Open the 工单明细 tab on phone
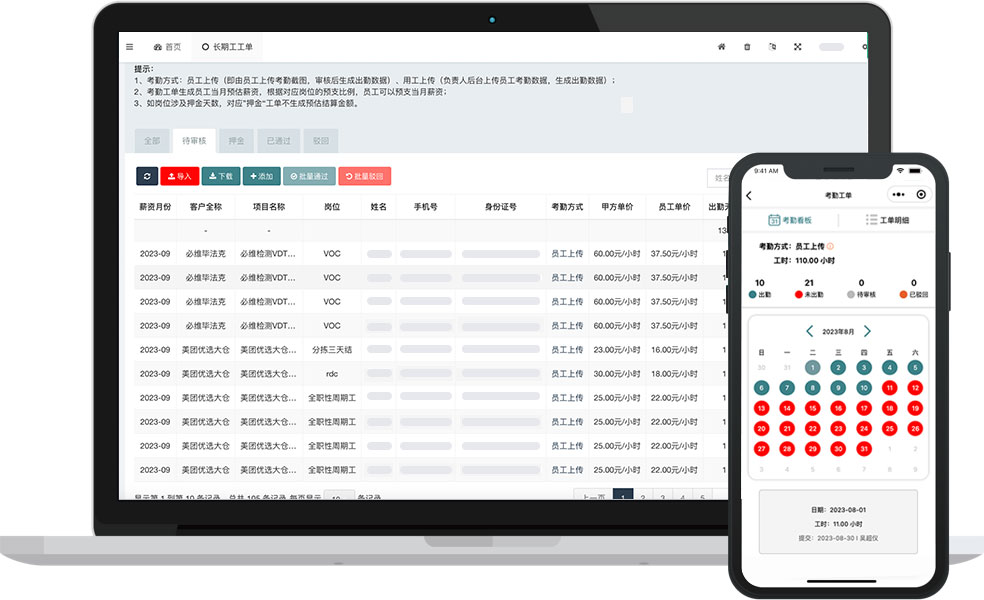Screen dimensions: 984x600 coord(887,220)
